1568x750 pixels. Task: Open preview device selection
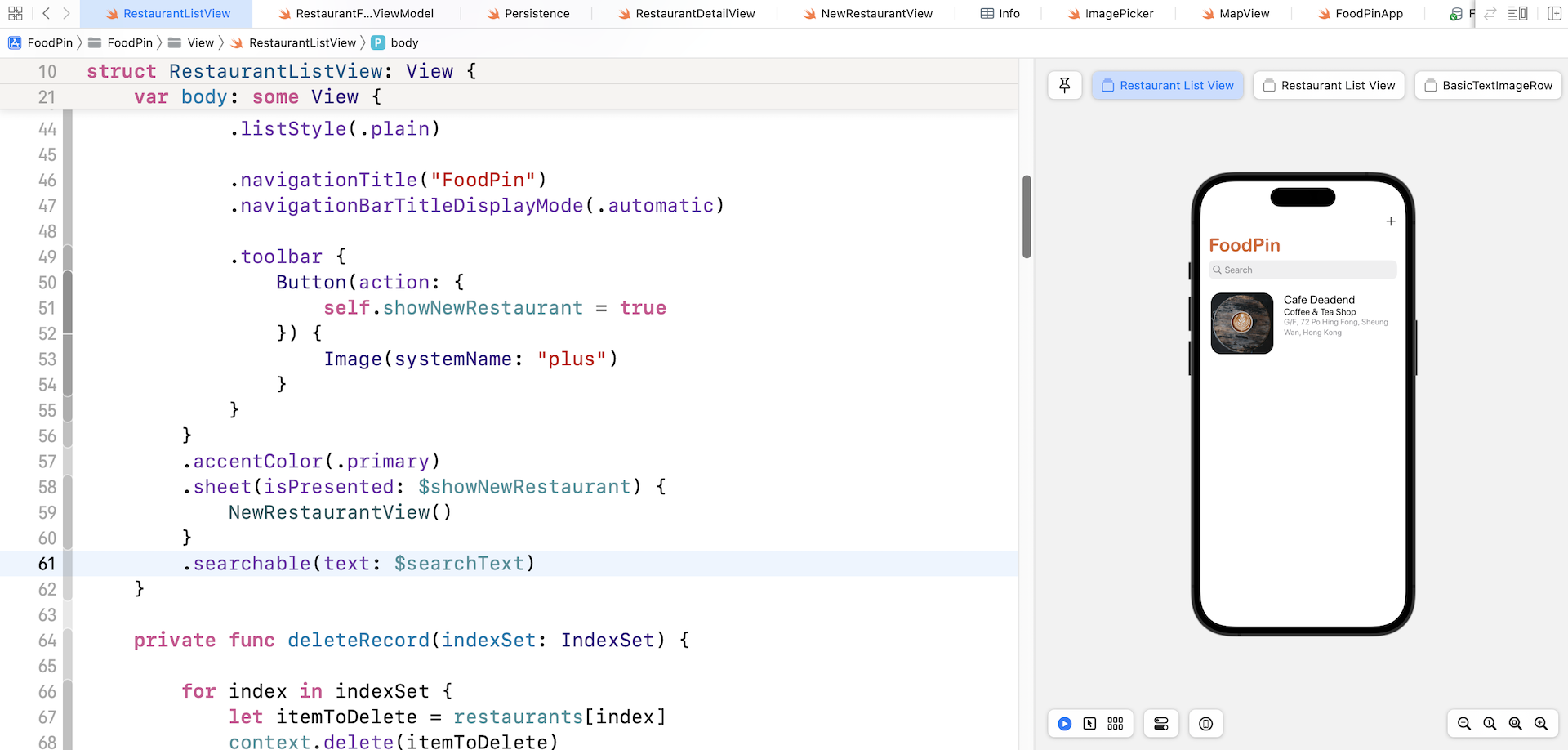coord(1205,724)
